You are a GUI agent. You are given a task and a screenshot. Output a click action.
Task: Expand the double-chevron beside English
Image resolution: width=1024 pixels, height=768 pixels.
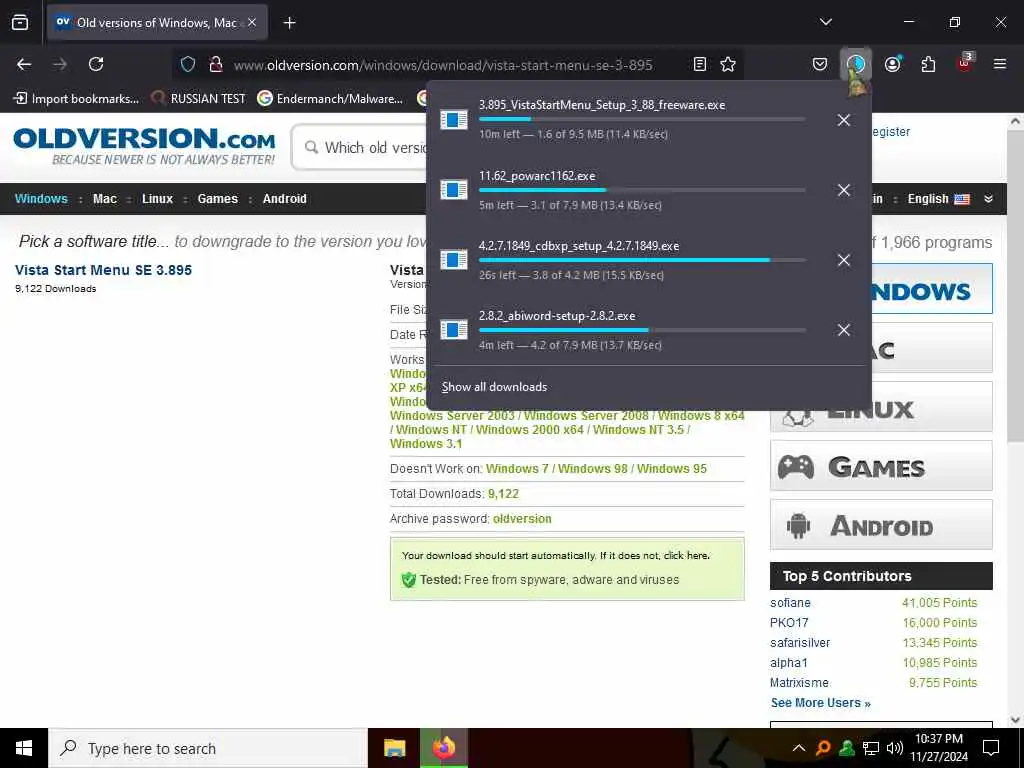pos(989,199)
